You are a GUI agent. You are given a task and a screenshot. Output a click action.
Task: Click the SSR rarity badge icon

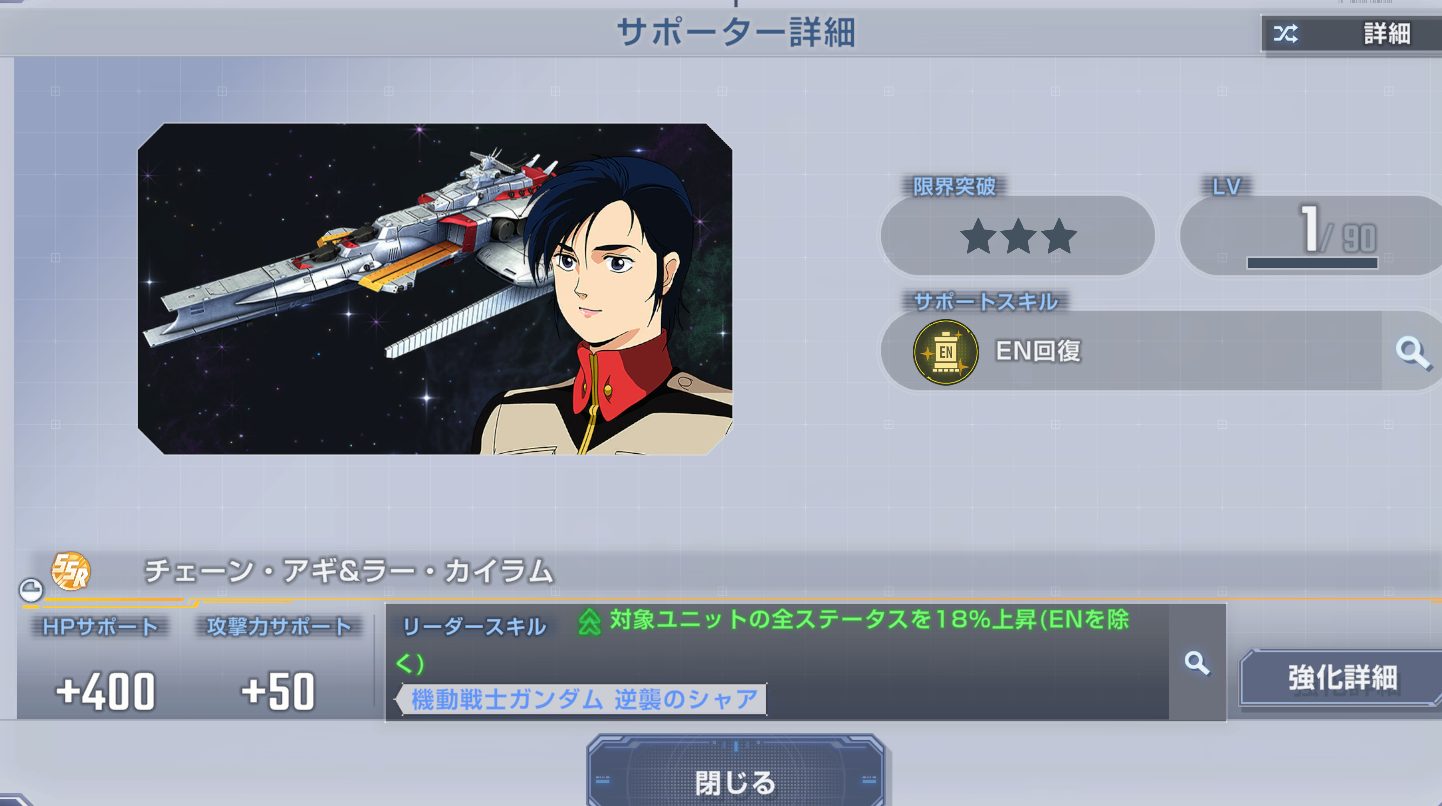tap(70, 571)
